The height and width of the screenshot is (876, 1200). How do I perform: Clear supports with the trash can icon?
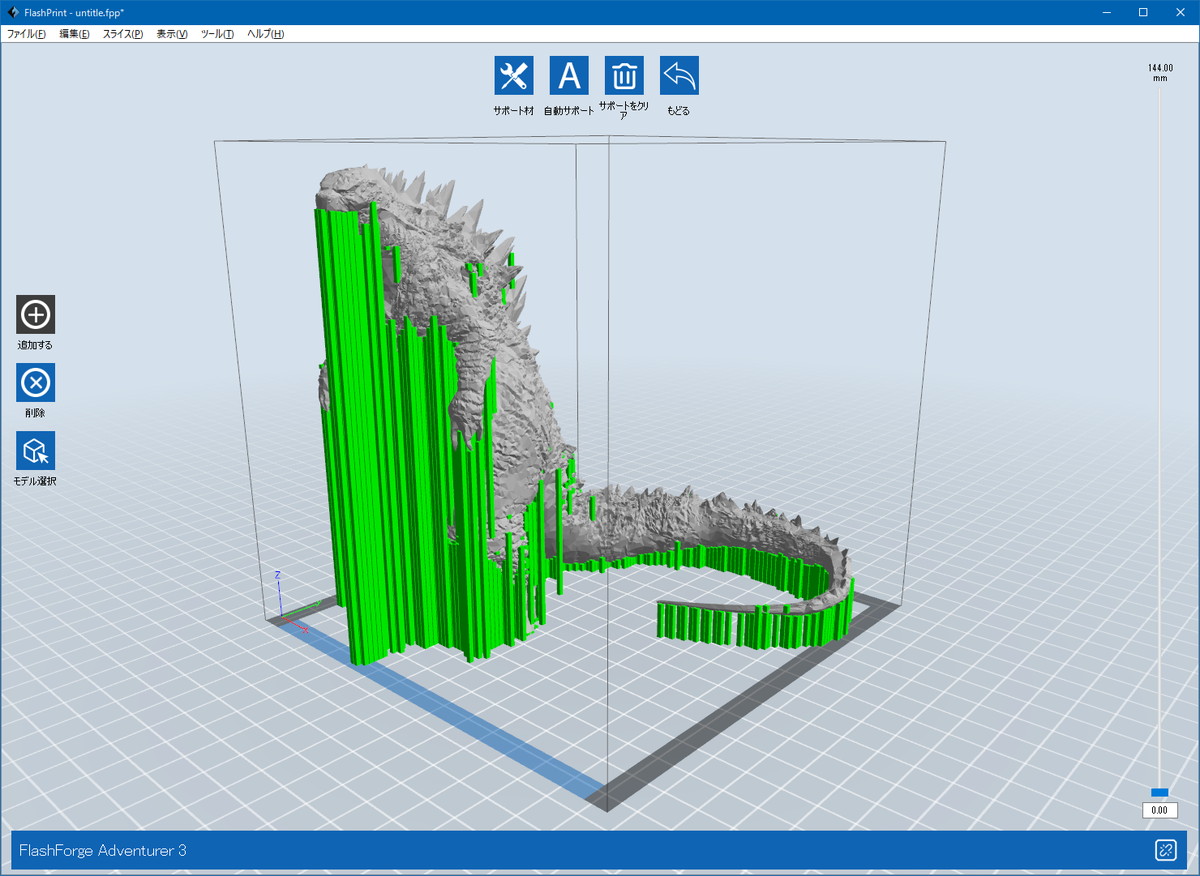coord(624,76)
